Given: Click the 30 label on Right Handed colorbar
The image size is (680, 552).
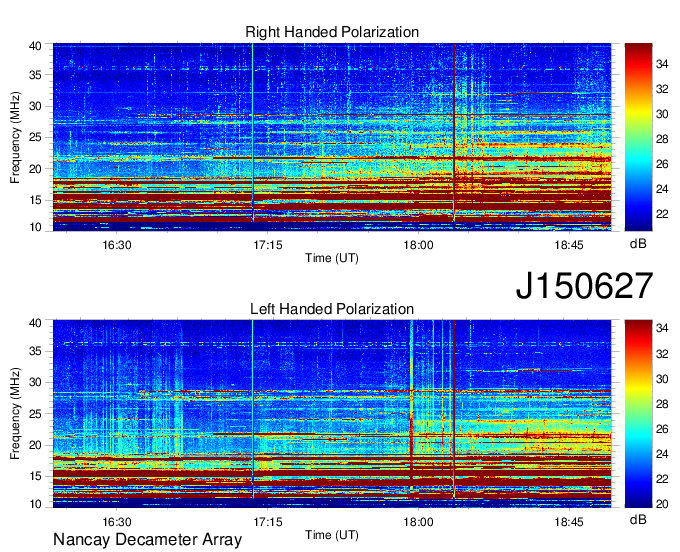Looking at the screenshot, I should (662, 114).
